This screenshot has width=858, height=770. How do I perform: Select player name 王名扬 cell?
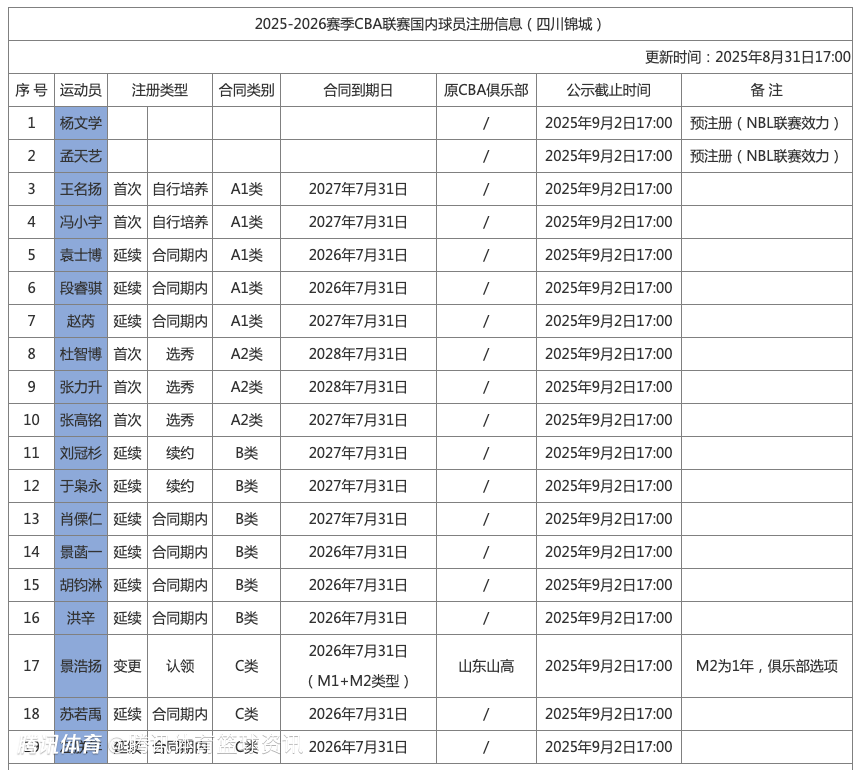(x=80, y=189)
